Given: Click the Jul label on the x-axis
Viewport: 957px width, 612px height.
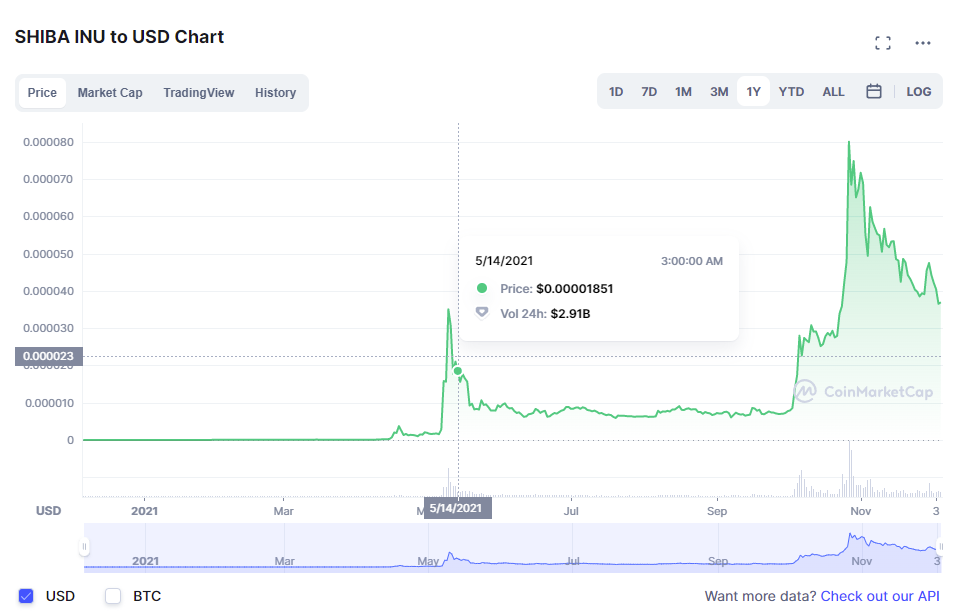Looking at the screenshot, I should point(571,511).
